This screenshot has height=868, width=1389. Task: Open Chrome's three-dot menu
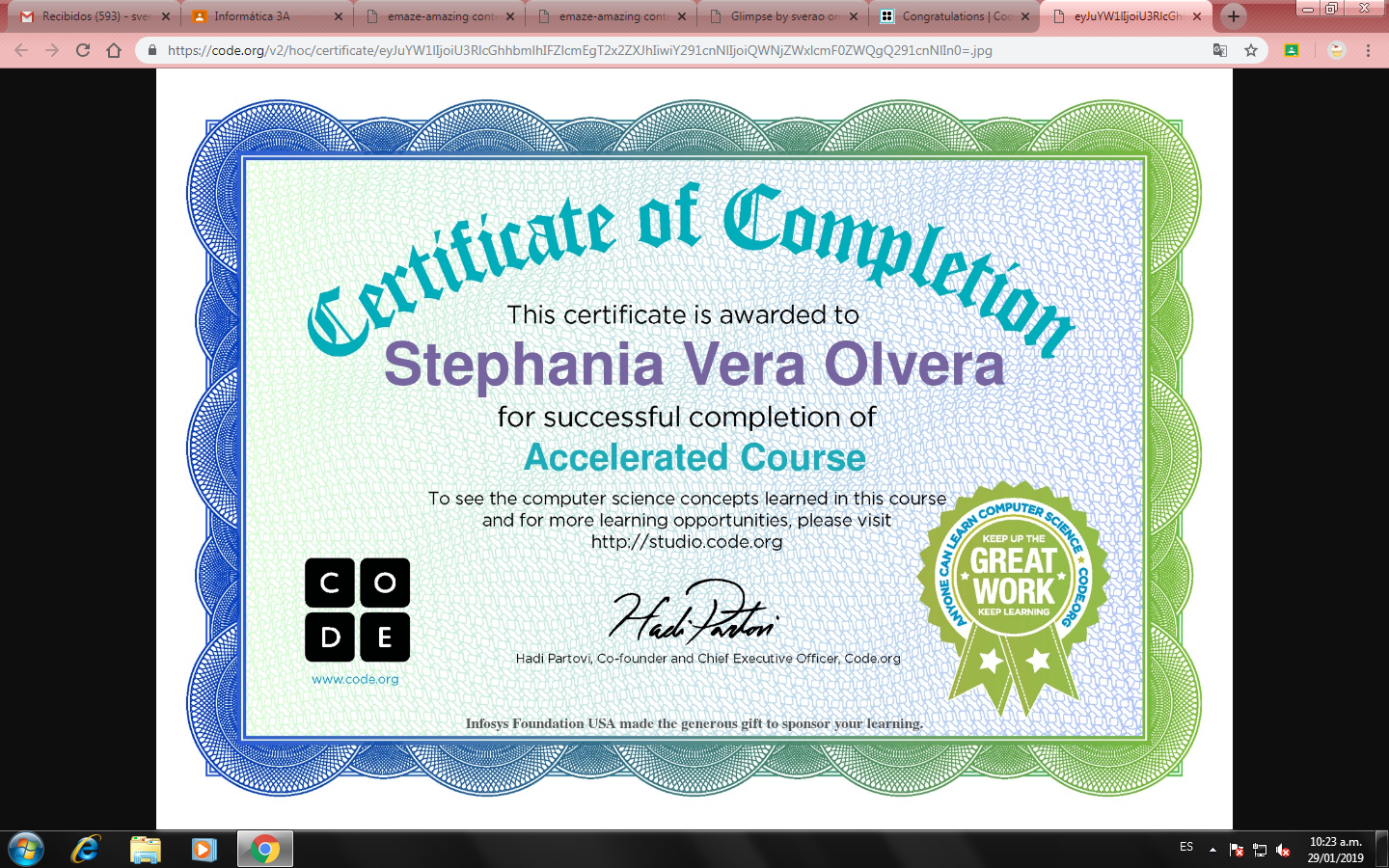coord(1368,50)
